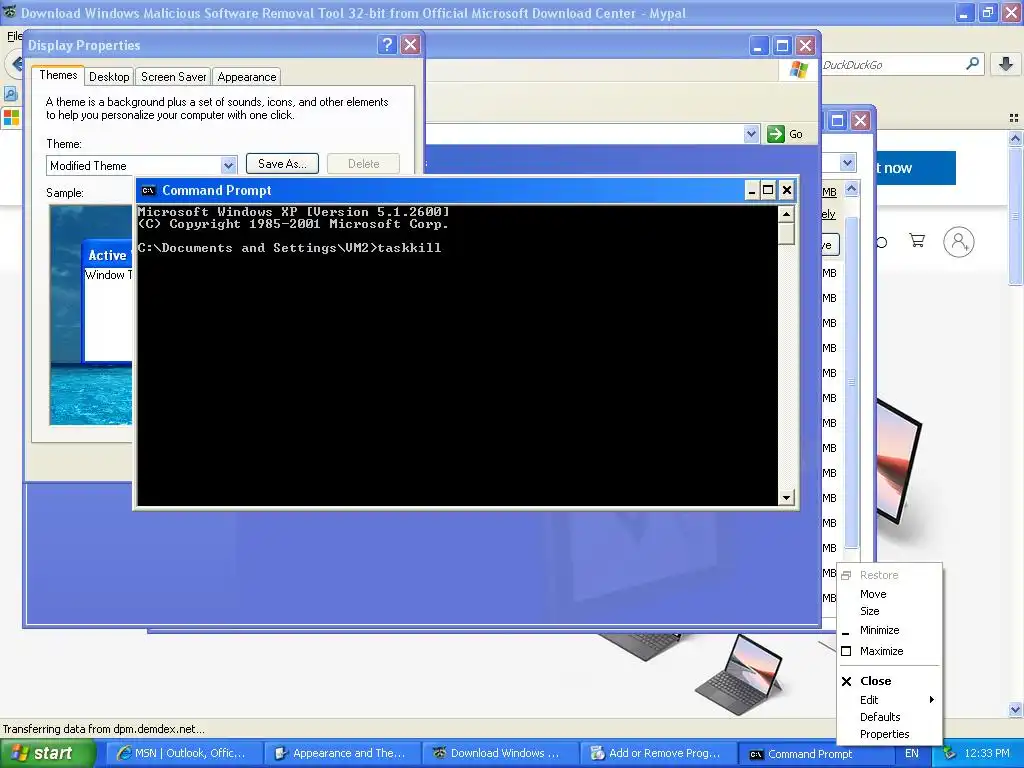Click the browser page scrollbar up arrow
The width and height of the screenshot is (1024, 768).
coord(1015,138)
